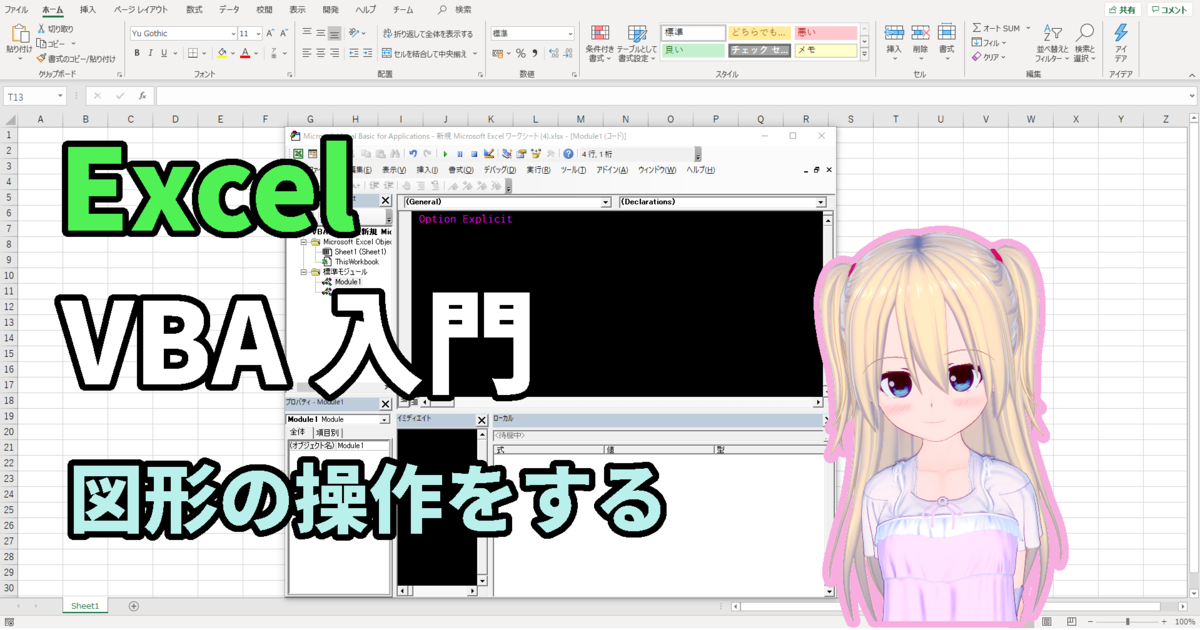1200x630 pixels.
Task: Toggle Bold formatting in the Font group
Action: 136,53
